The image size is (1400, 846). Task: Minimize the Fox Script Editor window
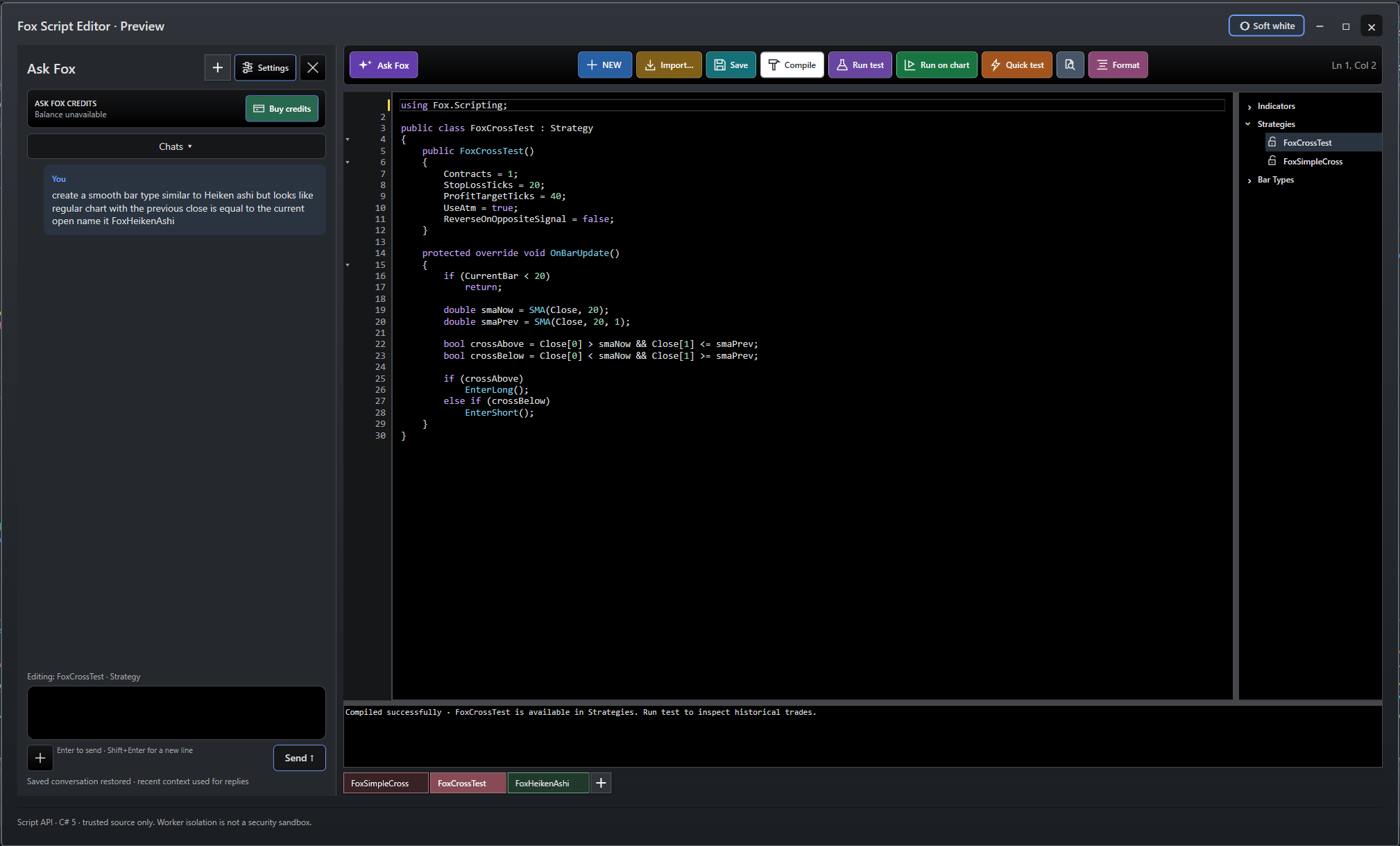(x=1320, y=26)
